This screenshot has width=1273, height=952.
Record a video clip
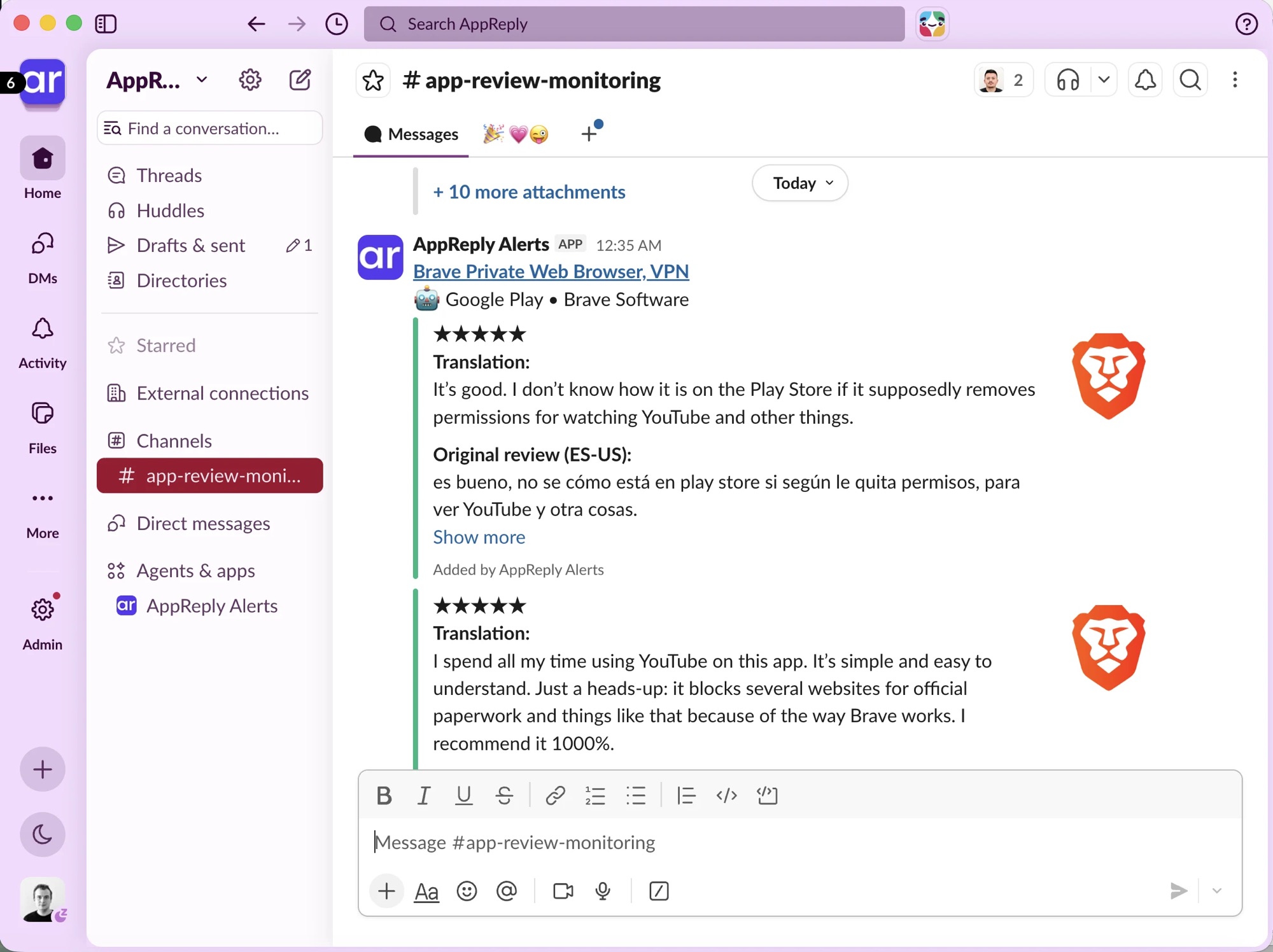563,891
